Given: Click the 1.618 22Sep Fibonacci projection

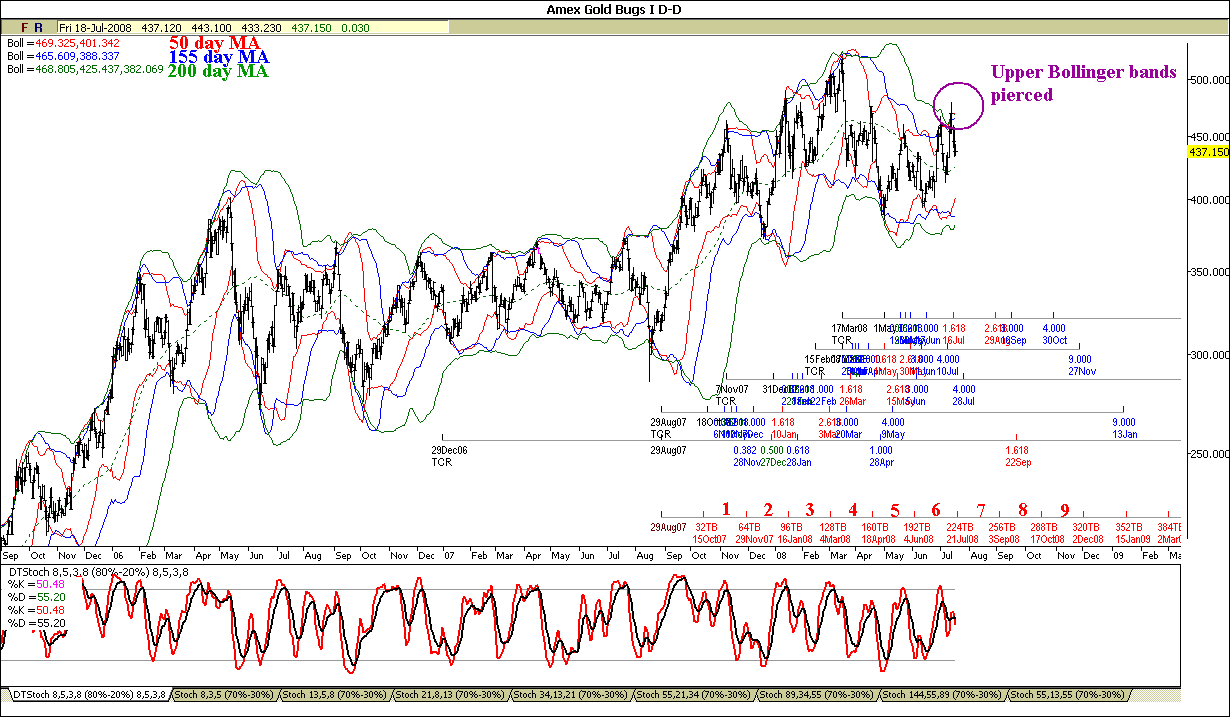Looking at the screenshot, I should point(1017,456).
